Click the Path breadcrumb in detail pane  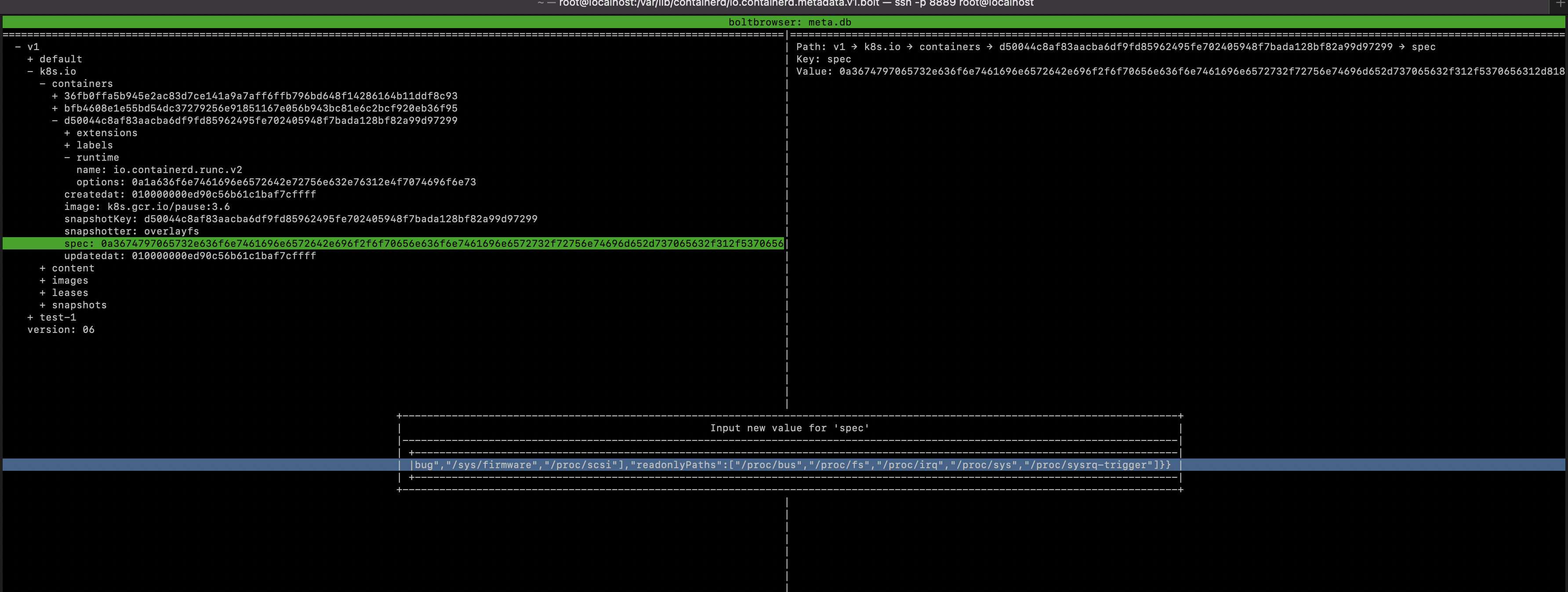tap(1116, 47)
